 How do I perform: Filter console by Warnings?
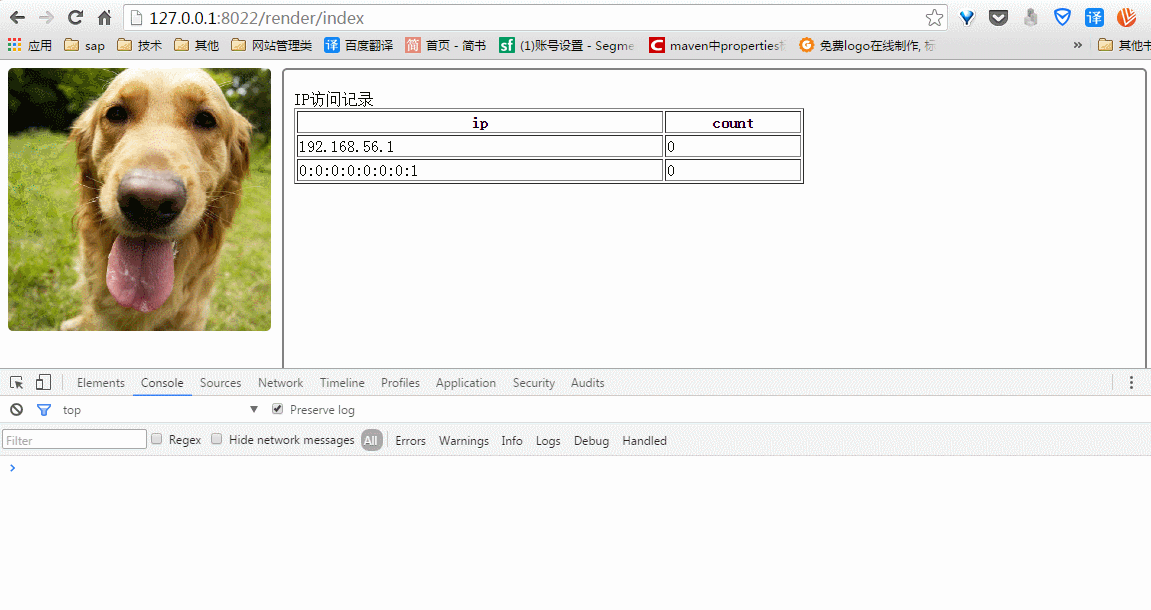464,440
